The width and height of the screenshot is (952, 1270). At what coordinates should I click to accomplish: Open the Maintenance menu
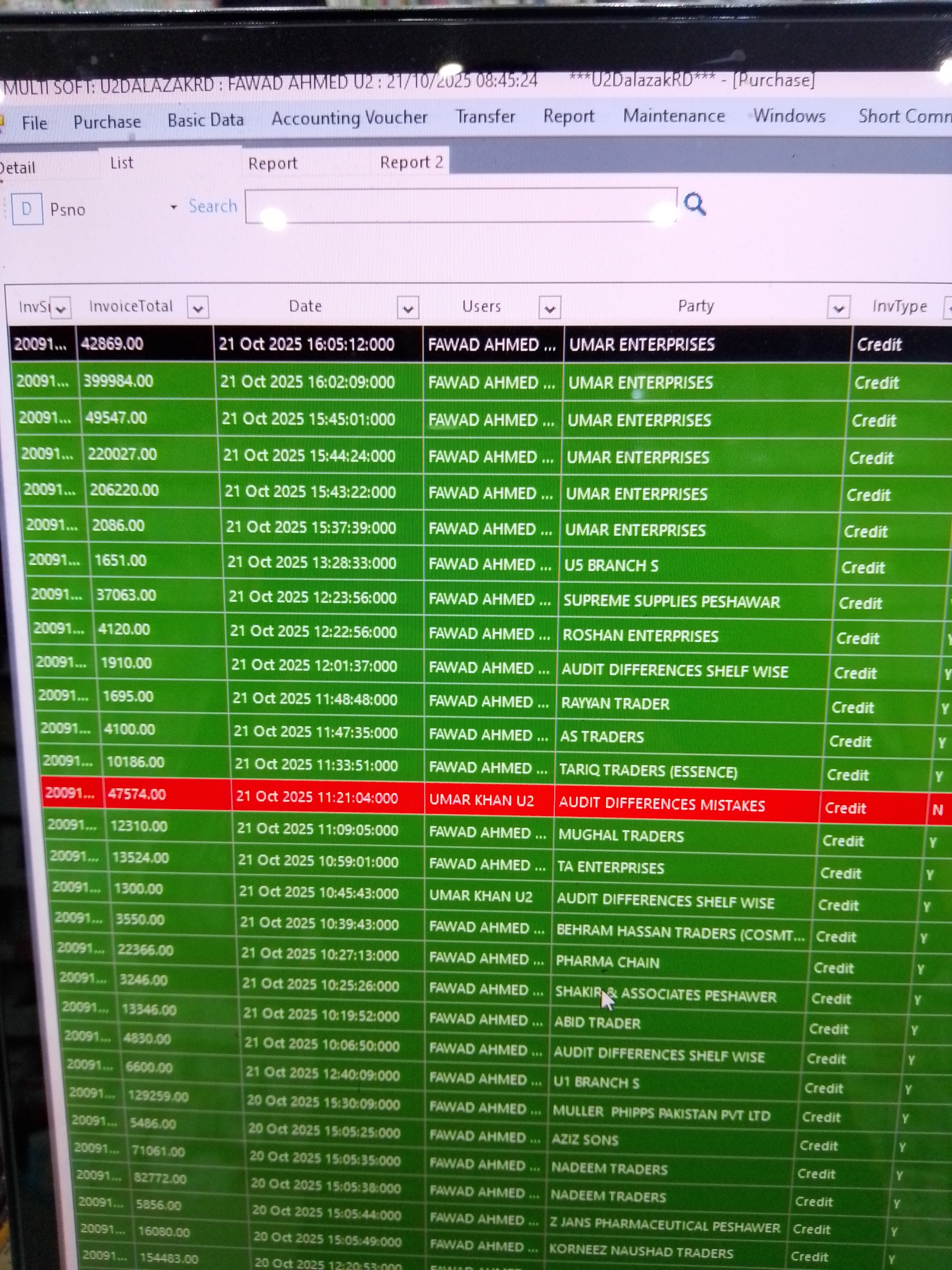(674, 116)
